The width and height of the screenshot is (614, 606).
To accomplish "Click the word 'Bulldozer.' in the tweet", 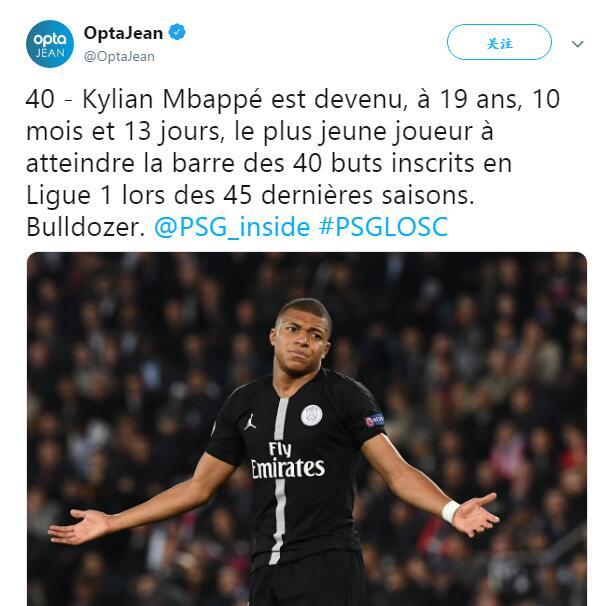I will [86, 227].
